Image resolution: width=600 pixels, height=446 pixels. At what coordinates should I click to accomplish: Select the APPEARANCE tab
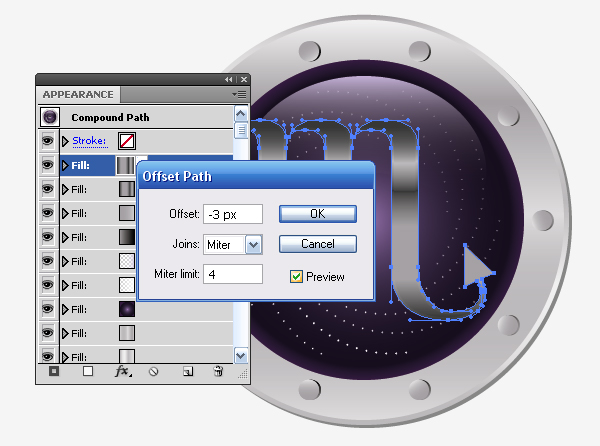click(x=78, y=94)
